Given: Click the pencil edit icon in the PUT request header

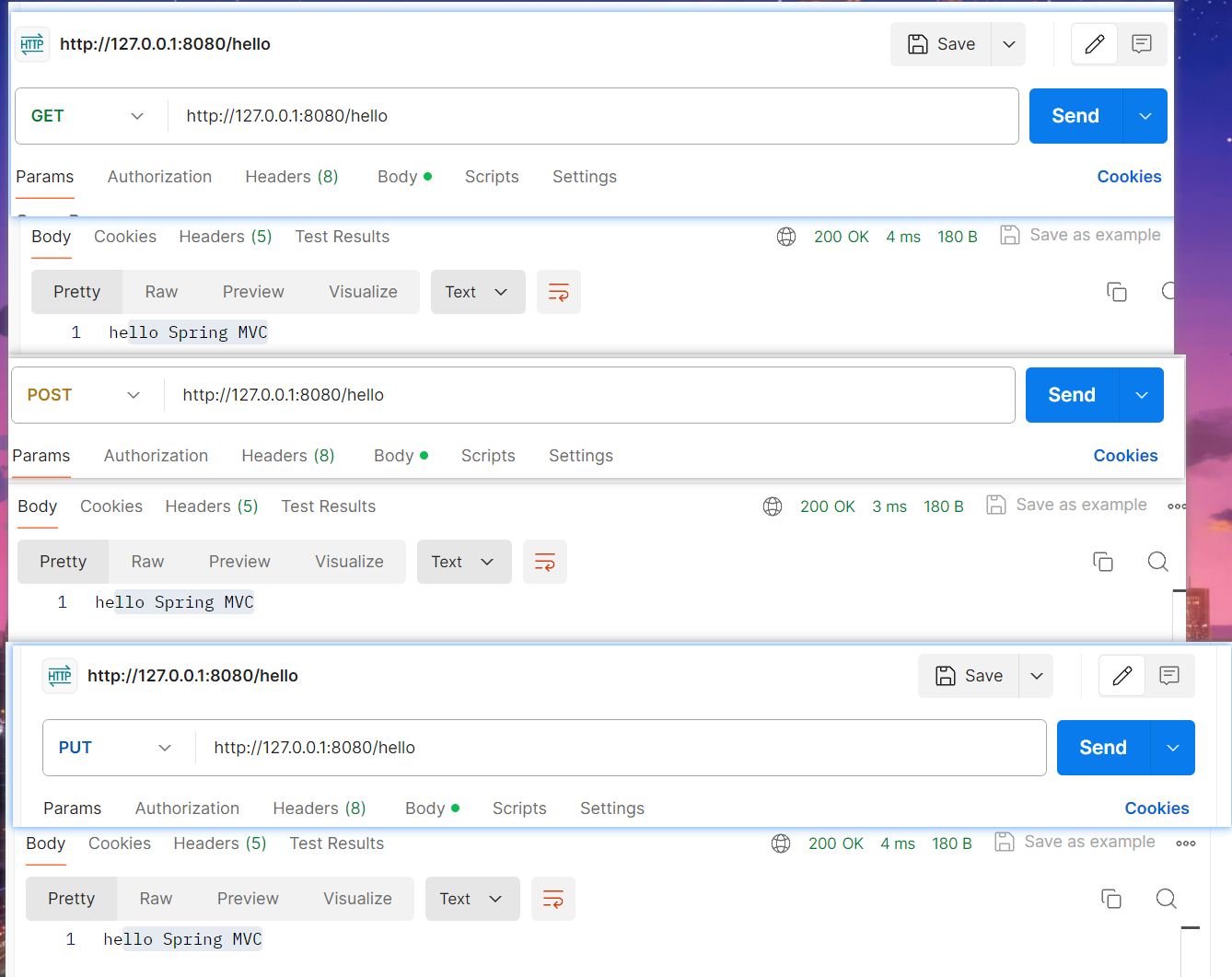Looking at the screenshot, I should coord(1122,676).
